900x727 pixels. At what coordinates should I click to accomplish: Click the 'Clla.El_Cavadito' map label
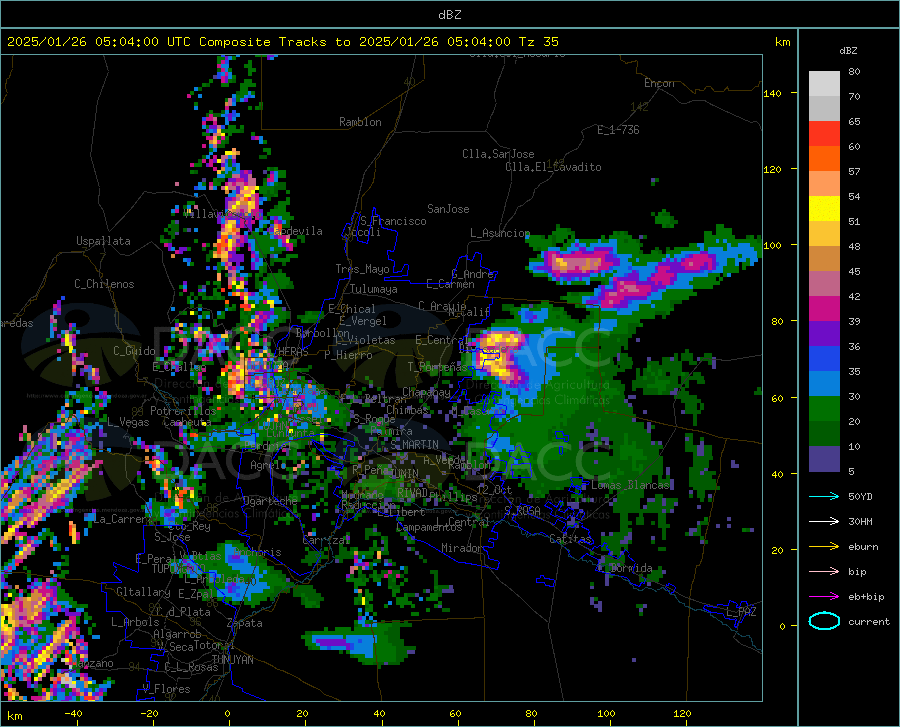[x=553, y=167]
